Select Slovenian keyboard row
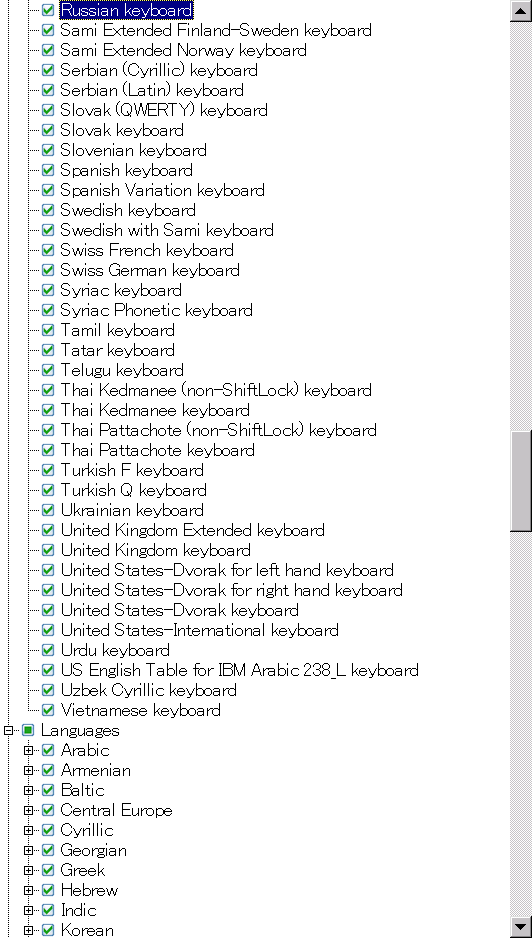The height and width of the screenshot is (938, 532). pyautogui.click(x=133, y=150)
